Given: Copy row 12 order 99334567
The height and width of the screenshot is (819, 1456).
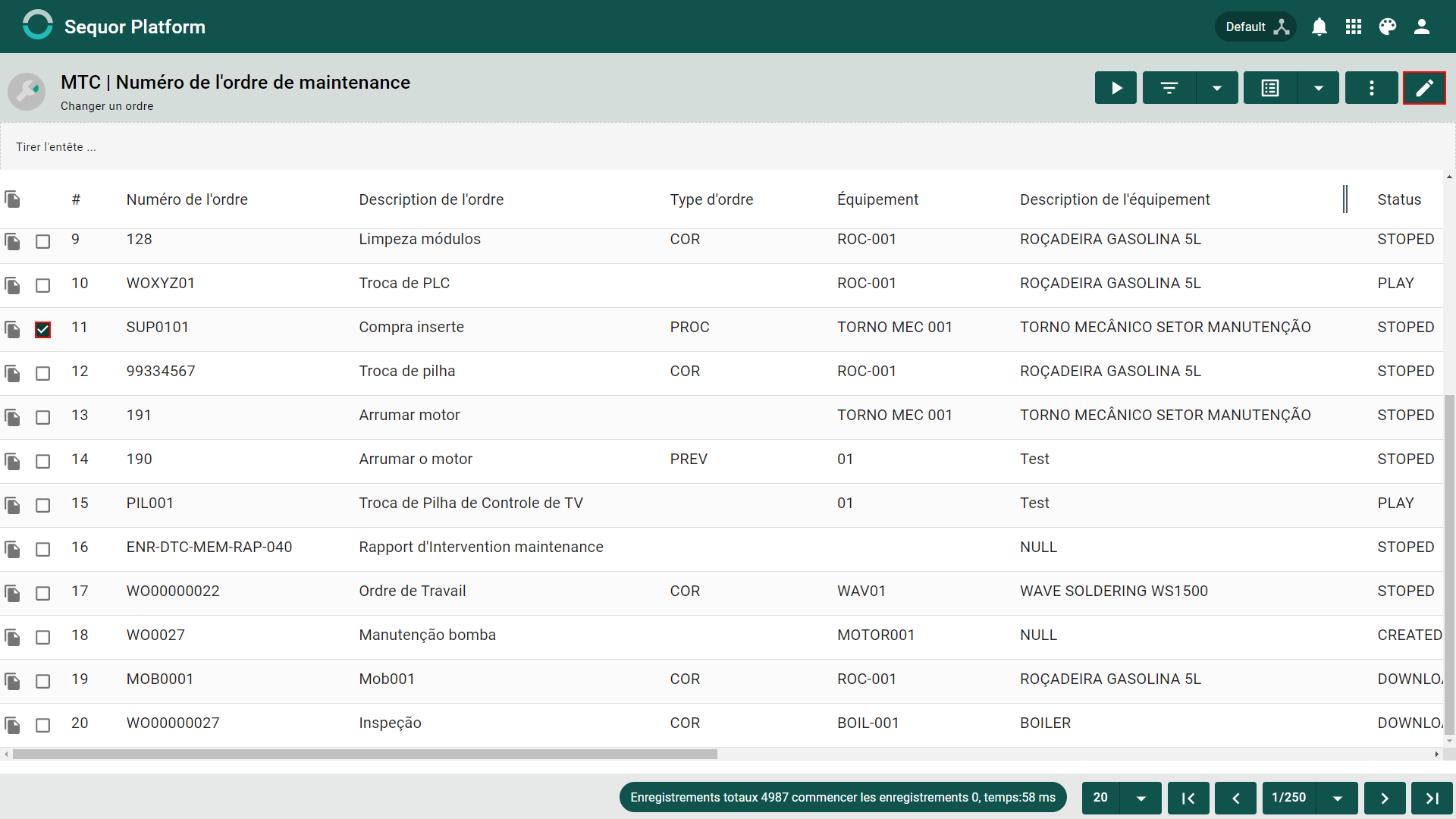Looking at the screenshot, I should tap(12, 373).
